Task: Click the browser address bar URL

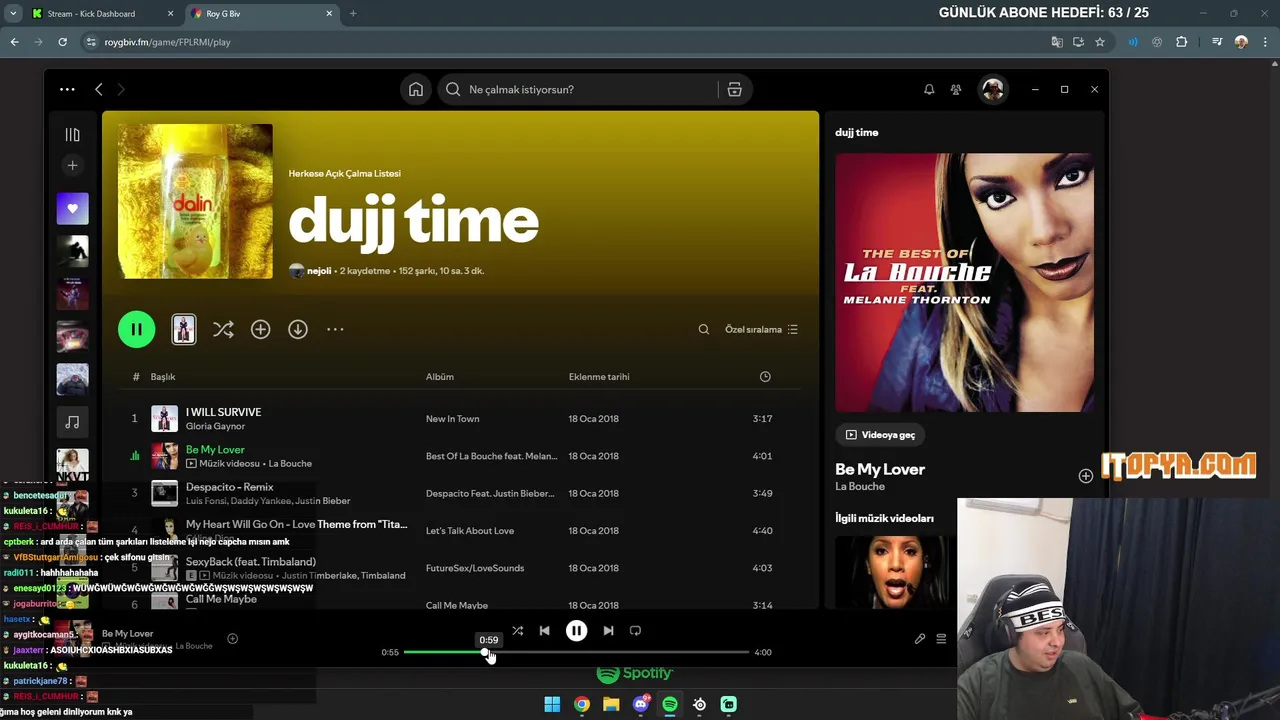Action: click(167, 42)
